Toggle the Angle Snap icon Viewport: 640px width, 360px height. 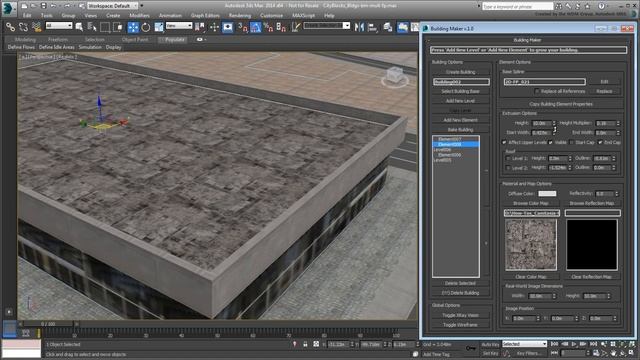tap(256, 27)
